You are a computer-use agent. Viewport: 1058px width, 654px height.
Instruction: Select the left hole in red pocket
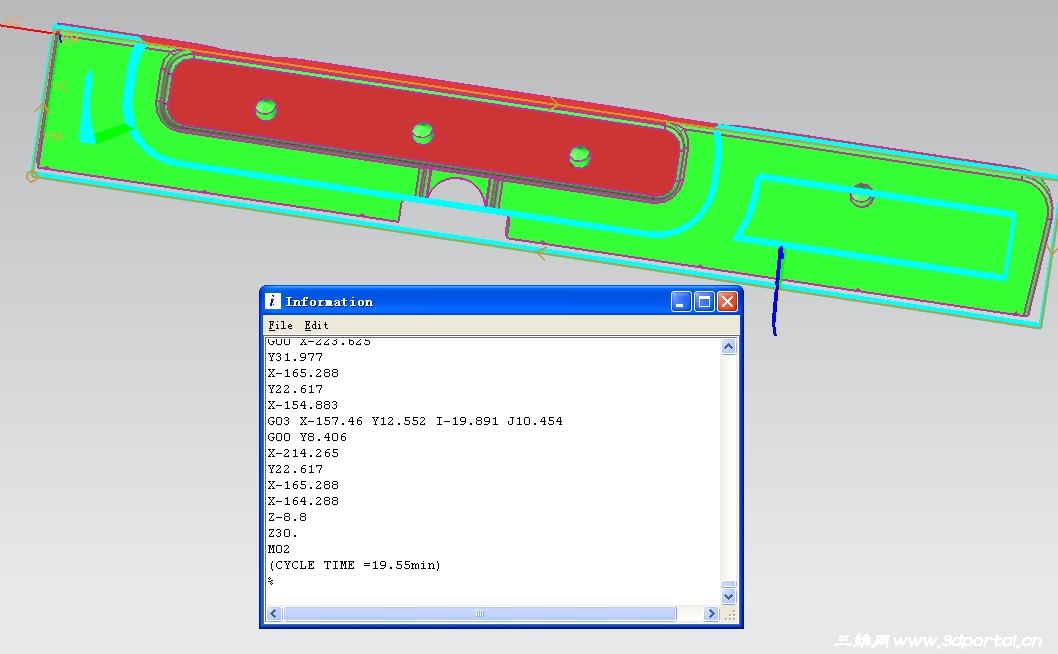click(266, 109)
